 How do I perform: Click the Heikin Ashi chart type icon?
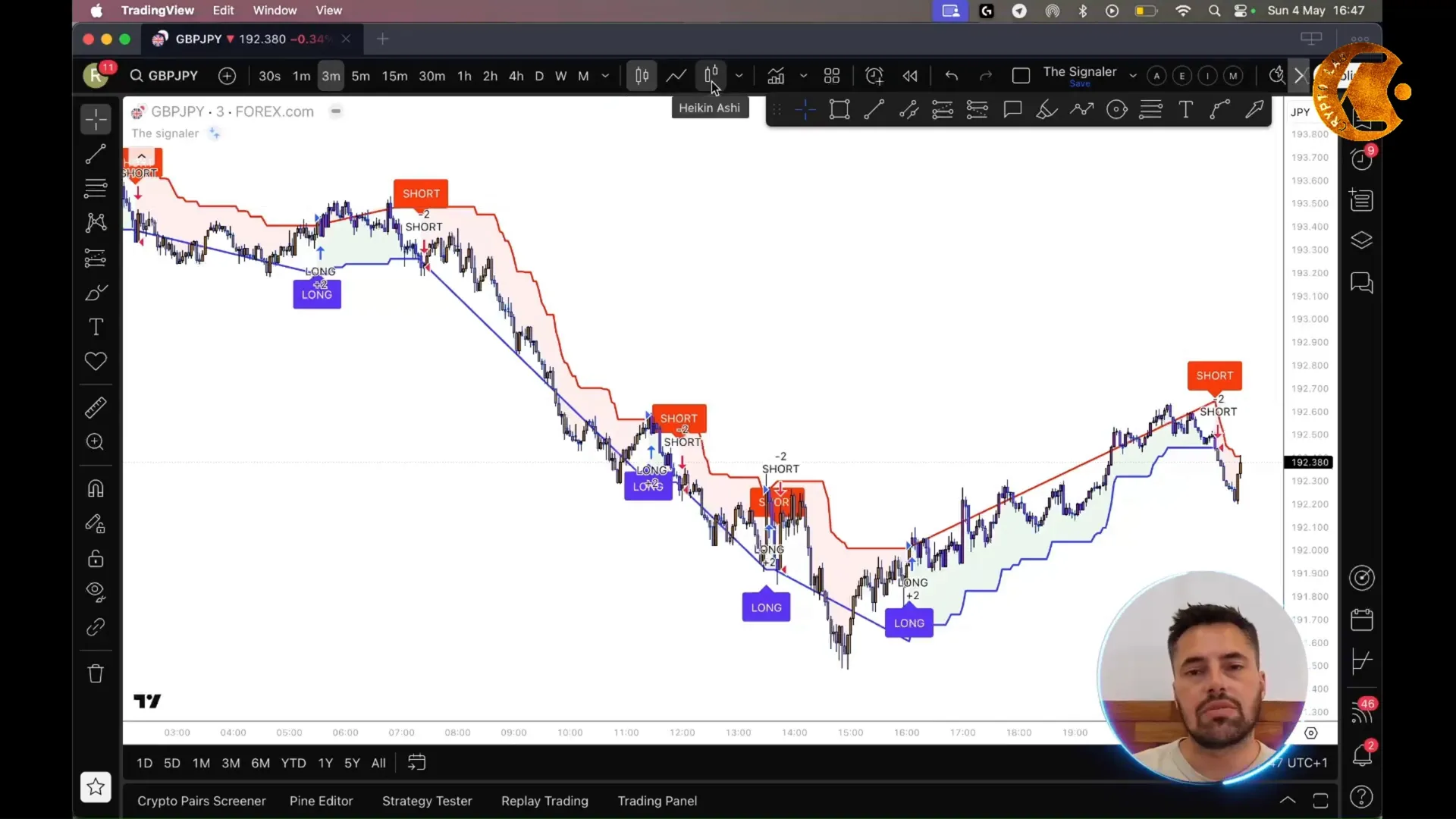pos(711,76)
